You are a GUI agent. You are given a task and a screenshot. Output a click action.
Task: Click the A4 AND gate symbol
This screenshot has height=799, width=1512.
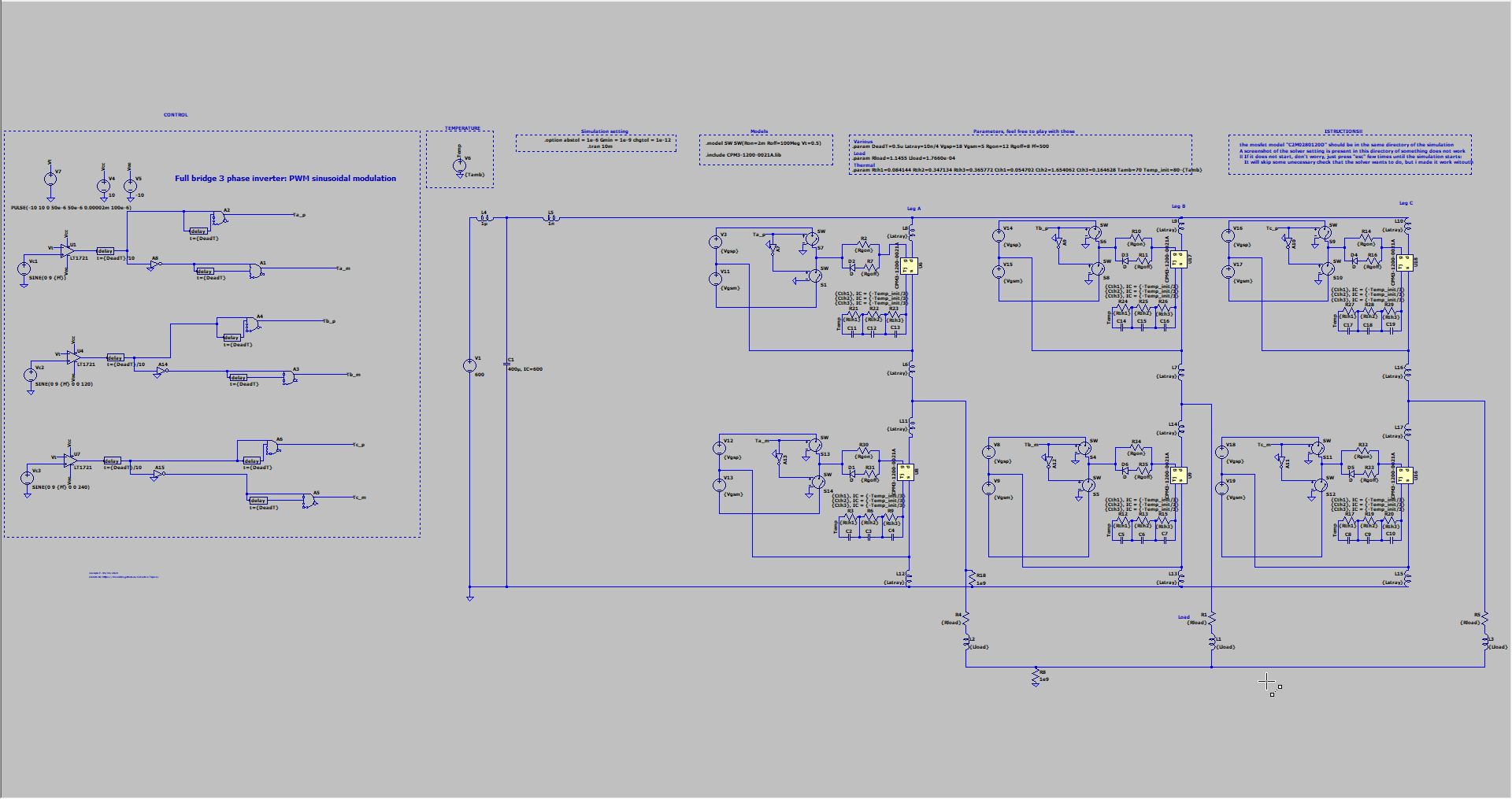coord(252,324)
